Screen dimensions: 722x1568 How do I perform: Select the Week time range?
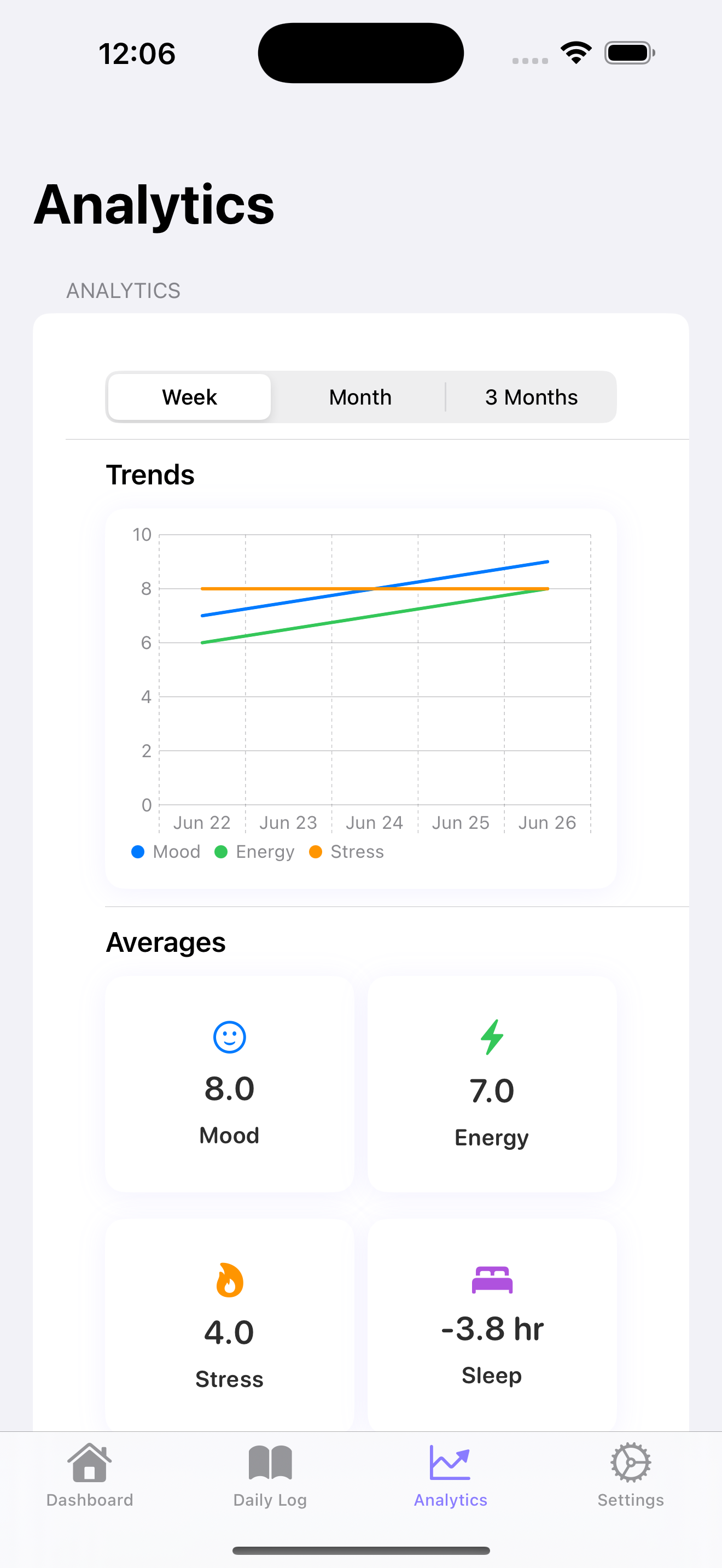[x=189, y=397]
